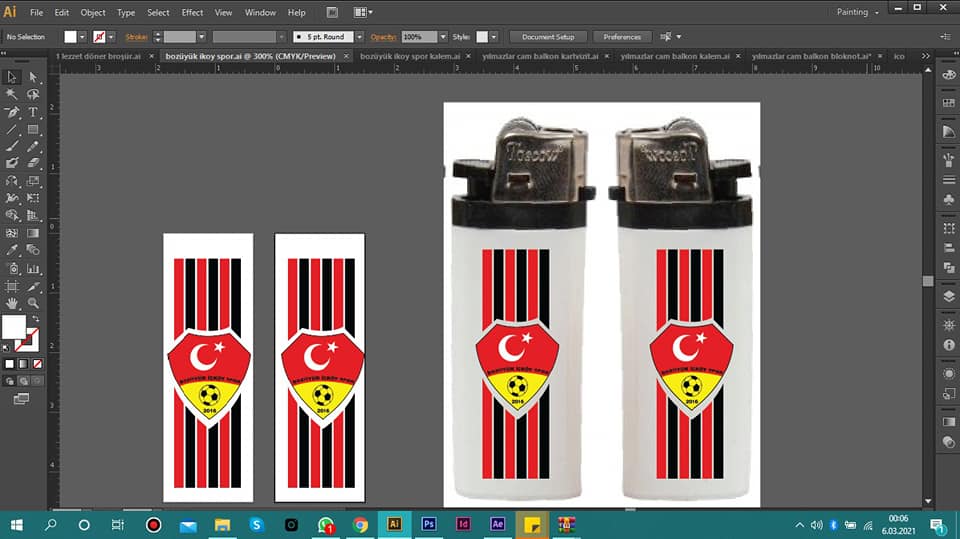Select the Direct Selection tool
This screenshot has width=960, height=539.
pyautogui.click(x=32, y=77)
